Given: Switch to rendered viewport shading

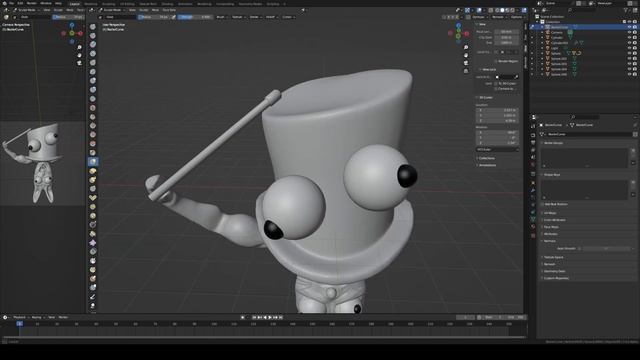Looking at the screenshot, I should (513, 10).
